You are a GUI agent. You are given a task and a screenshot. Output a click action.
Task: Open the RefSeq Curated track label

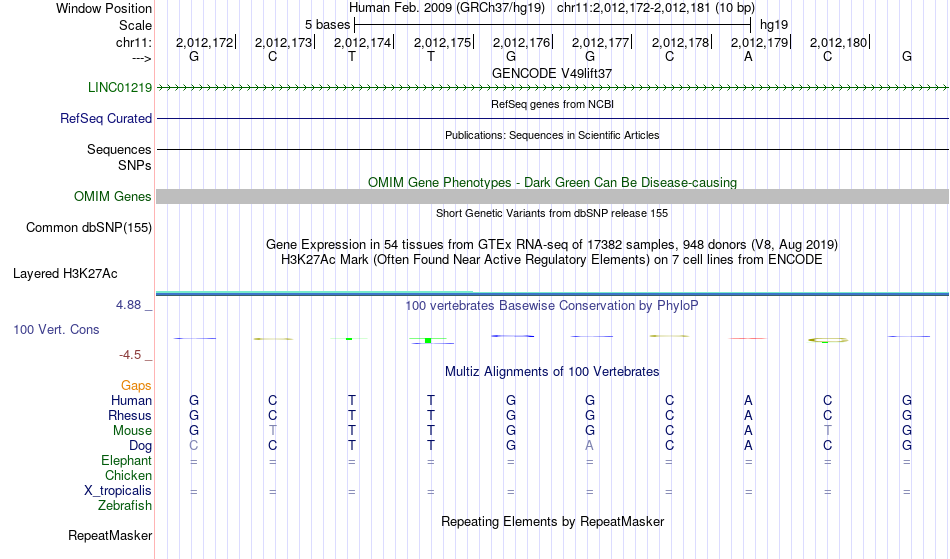point(105,118)
